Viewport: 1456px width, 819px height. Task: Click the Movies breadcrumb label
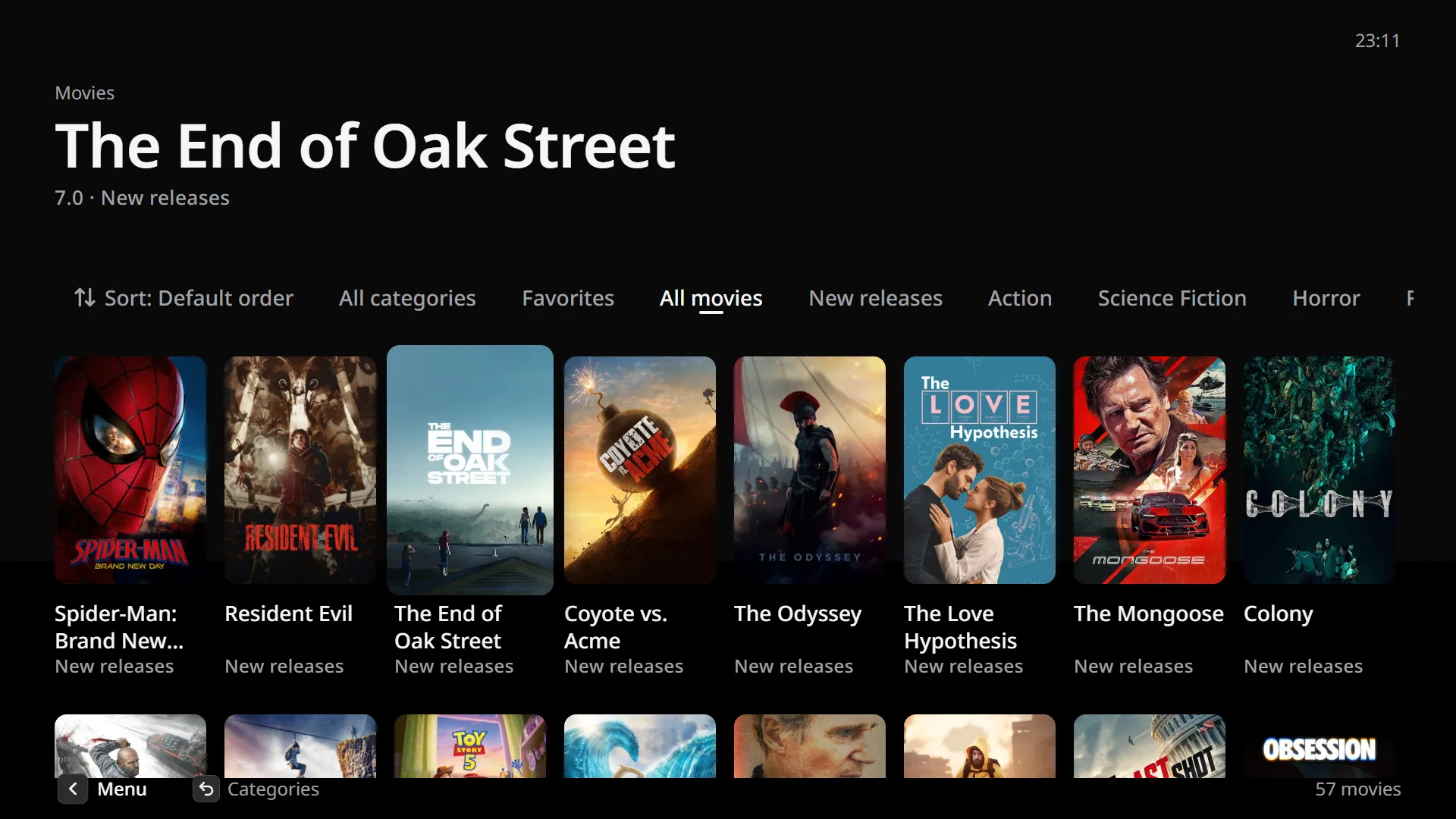84,93
